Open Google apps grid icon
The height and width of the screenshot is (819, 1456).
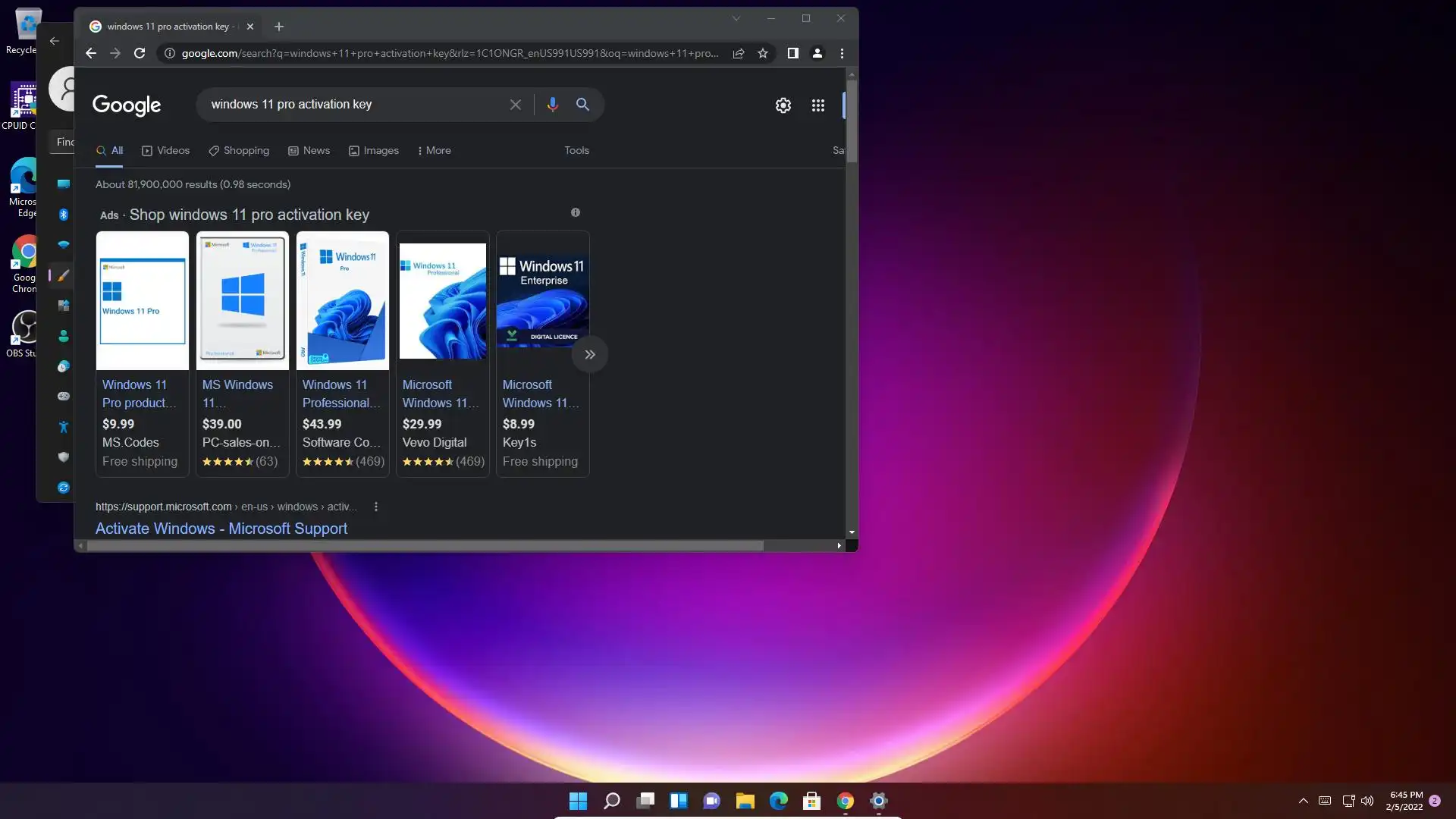(x=817, y=105)
